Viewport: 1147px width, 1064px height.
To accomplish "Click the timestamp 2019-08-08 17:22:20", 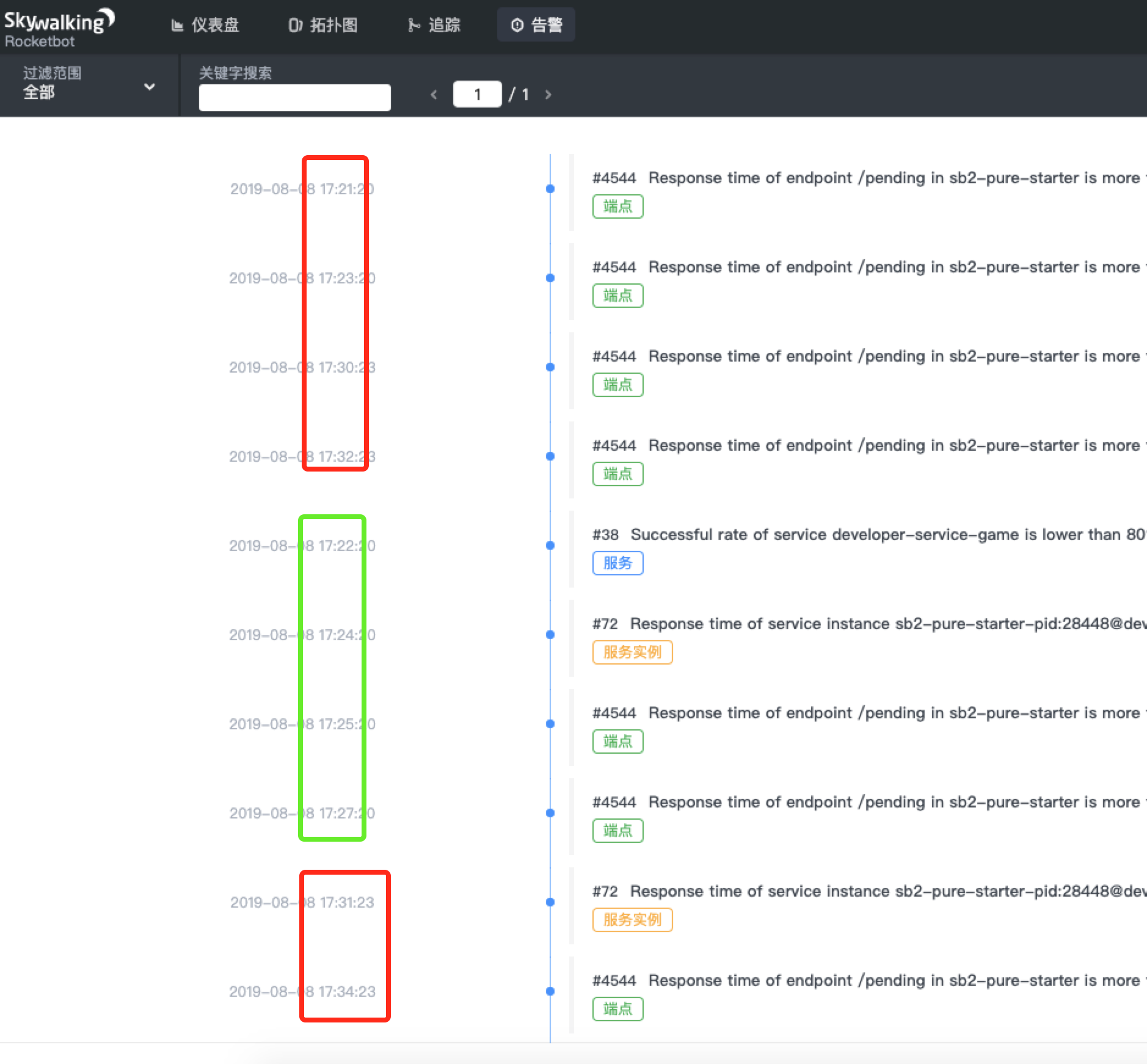I will pos(302,546).
